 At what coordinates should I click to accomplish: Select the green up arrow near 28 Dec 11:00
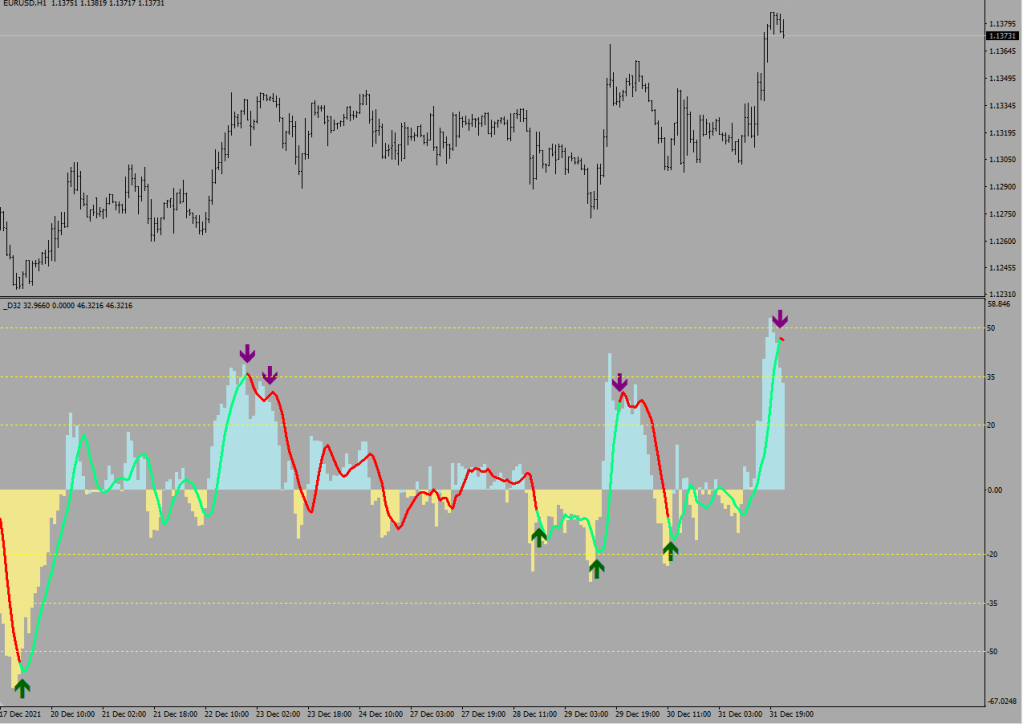pyautogui.click(x=539, y=537)
